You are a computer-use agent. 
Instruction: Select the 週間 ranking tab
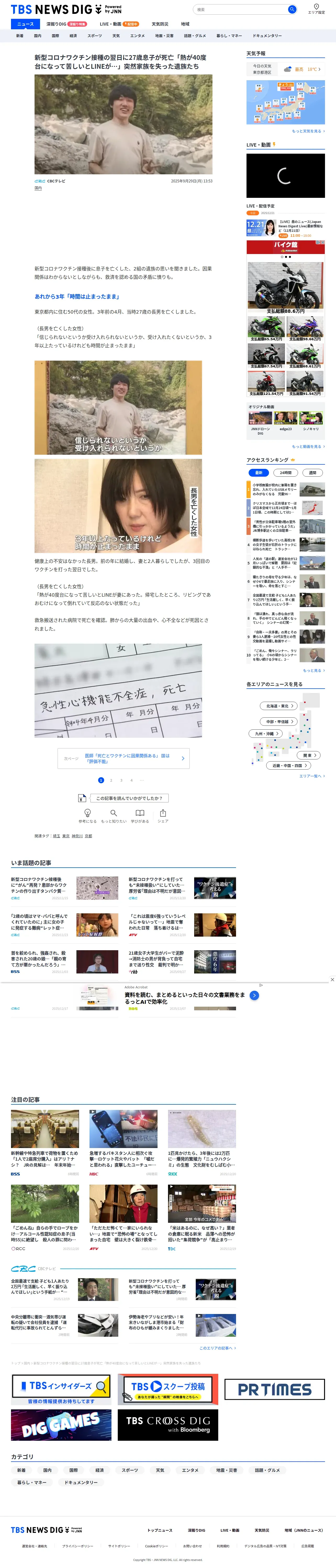coord(312,472)
